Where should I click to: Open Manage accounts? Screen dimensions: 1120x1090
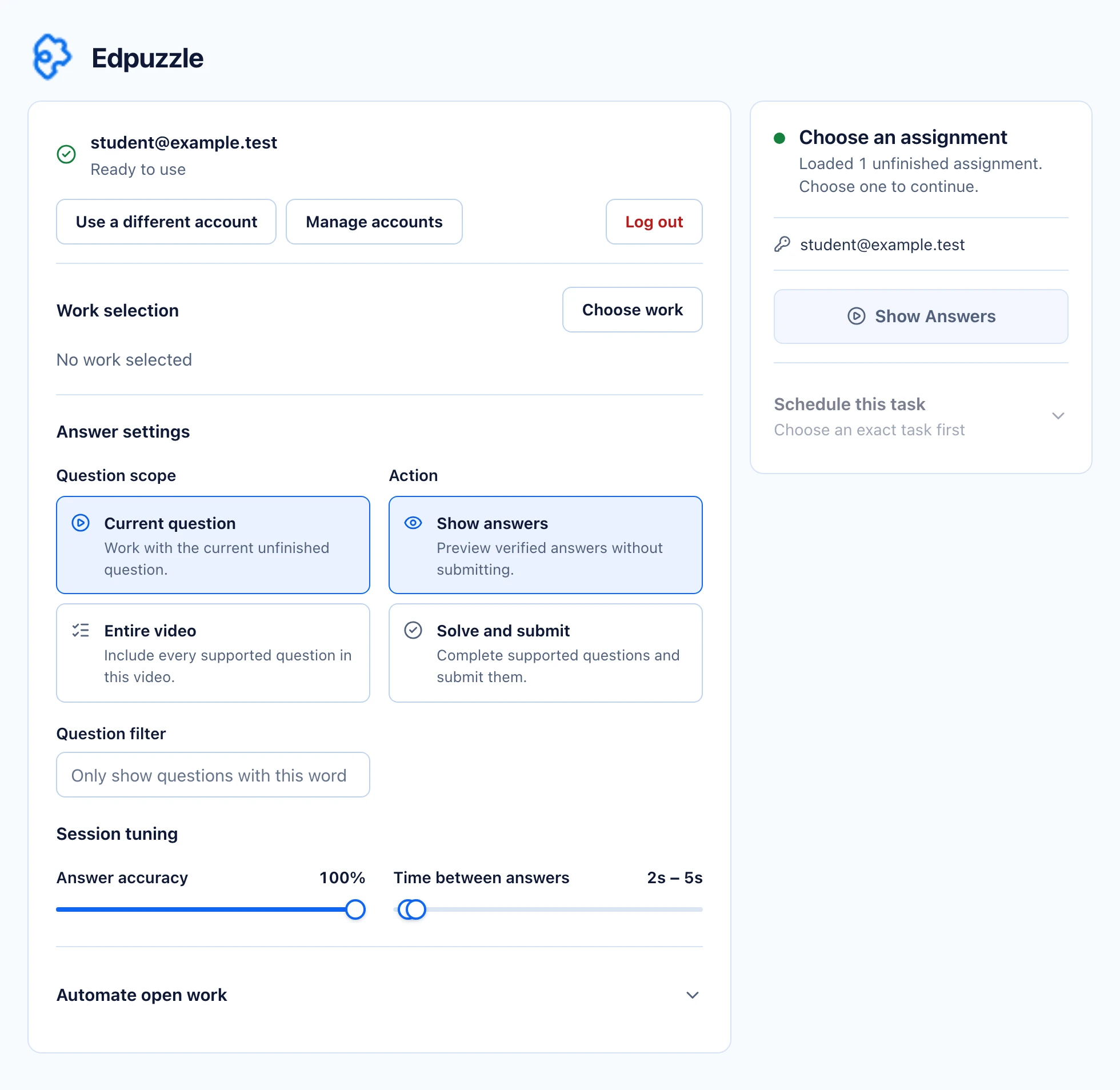[x=374, y=222]
